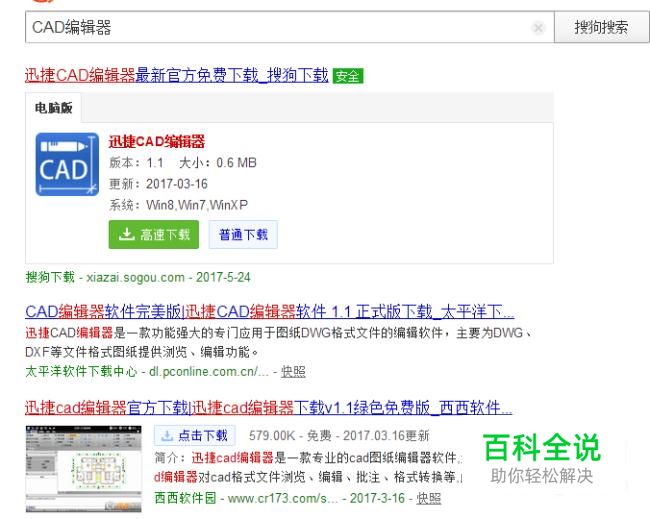Open the 迅捷CAD编辑器最新官方免费下载 result title
Screen dimensions: 650x519
(x=177, y=75)
